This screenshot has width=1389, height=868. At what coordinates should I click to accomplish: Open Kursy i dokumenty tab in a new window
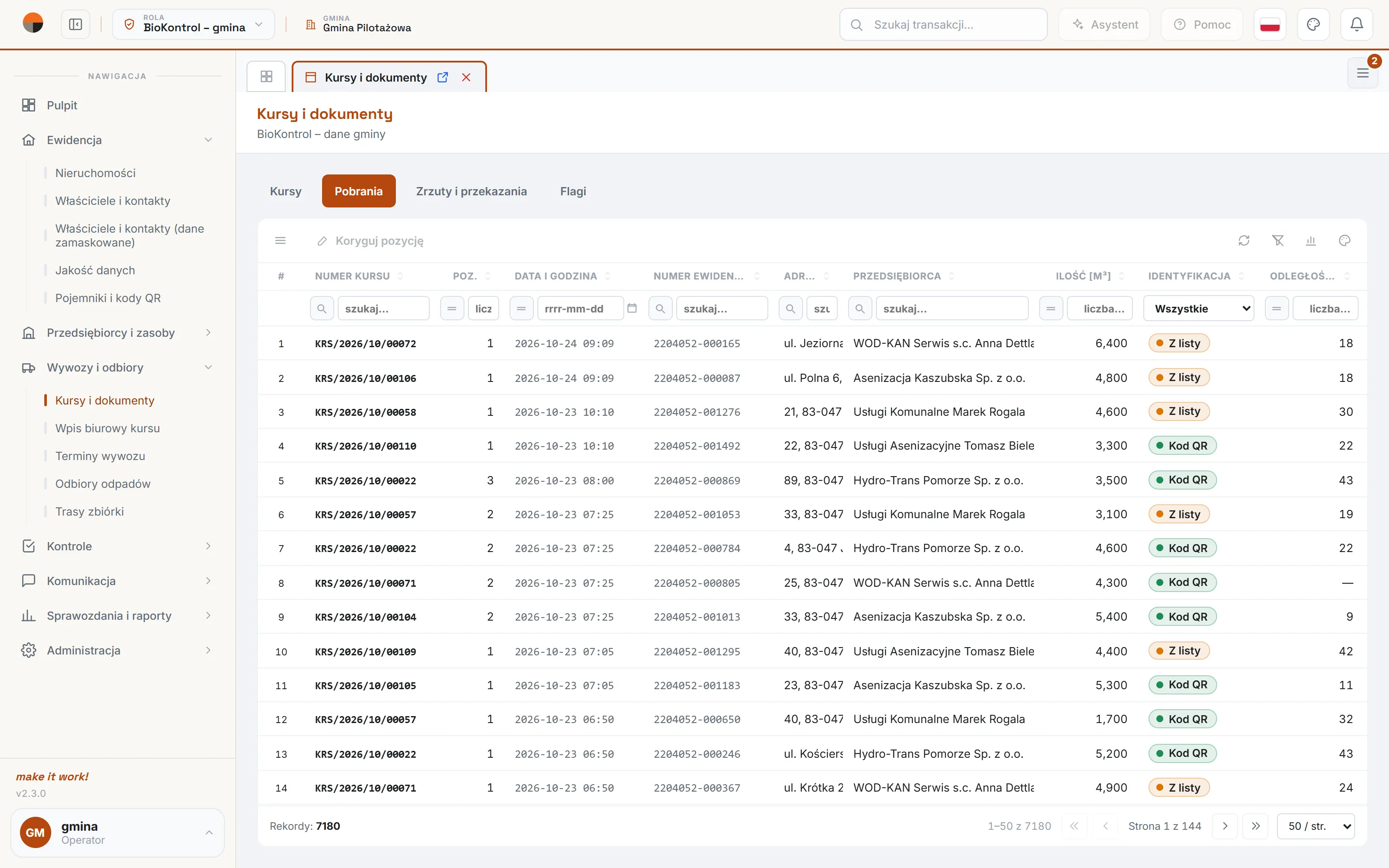click(x=443, y=77)
